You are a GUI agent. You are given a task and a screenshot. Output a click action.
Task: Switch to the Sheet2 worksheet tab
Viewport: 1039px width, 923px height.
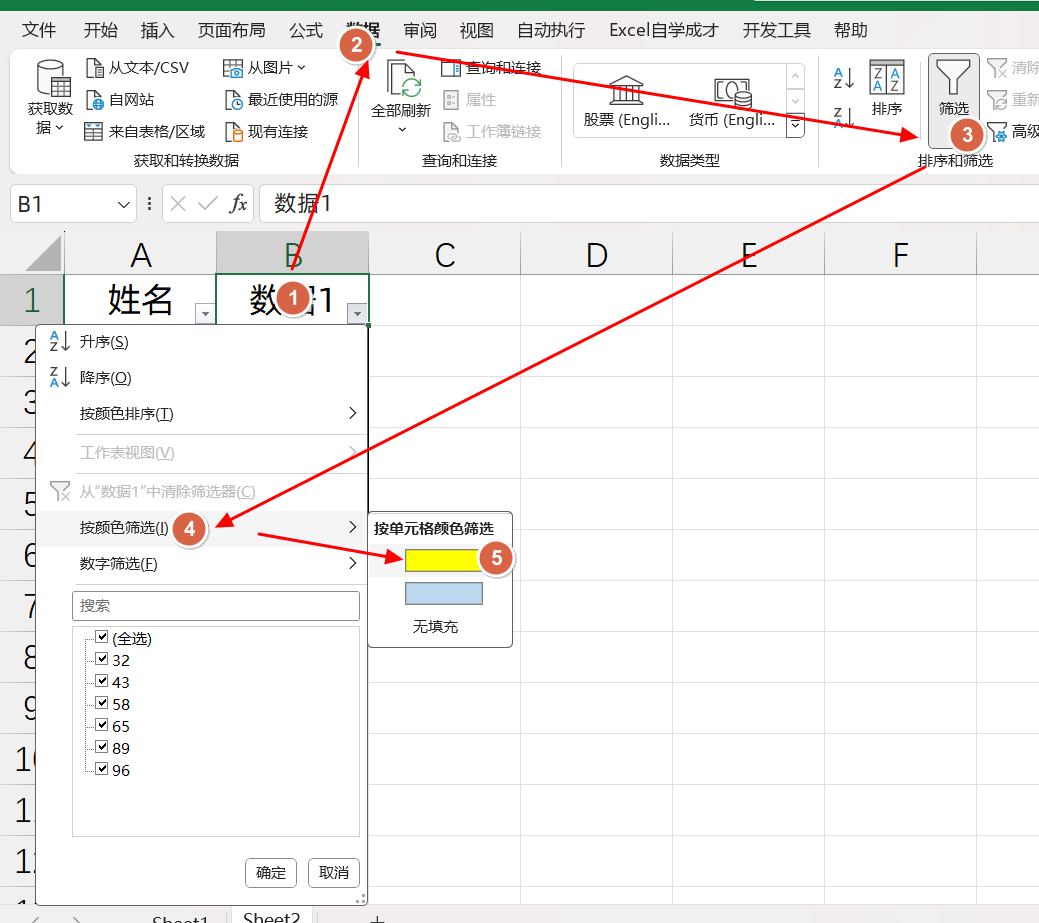point(272,916)
